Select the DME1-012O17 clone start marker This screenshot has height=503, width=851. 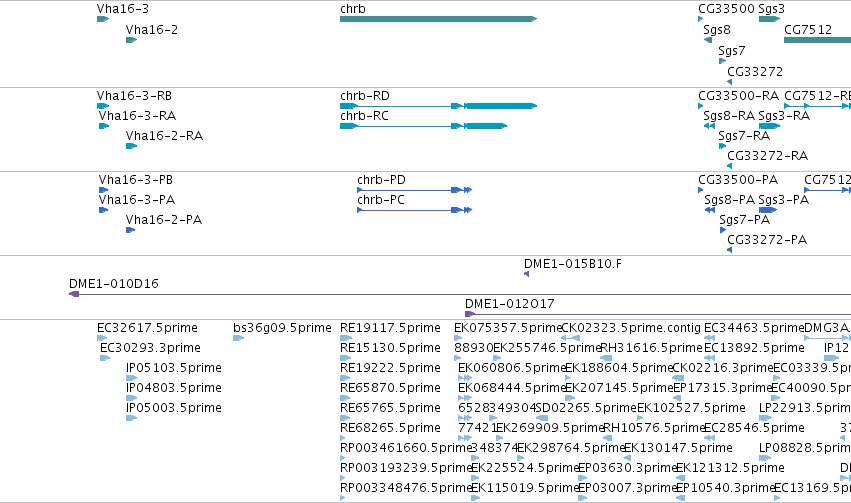(x=470, y=314)
